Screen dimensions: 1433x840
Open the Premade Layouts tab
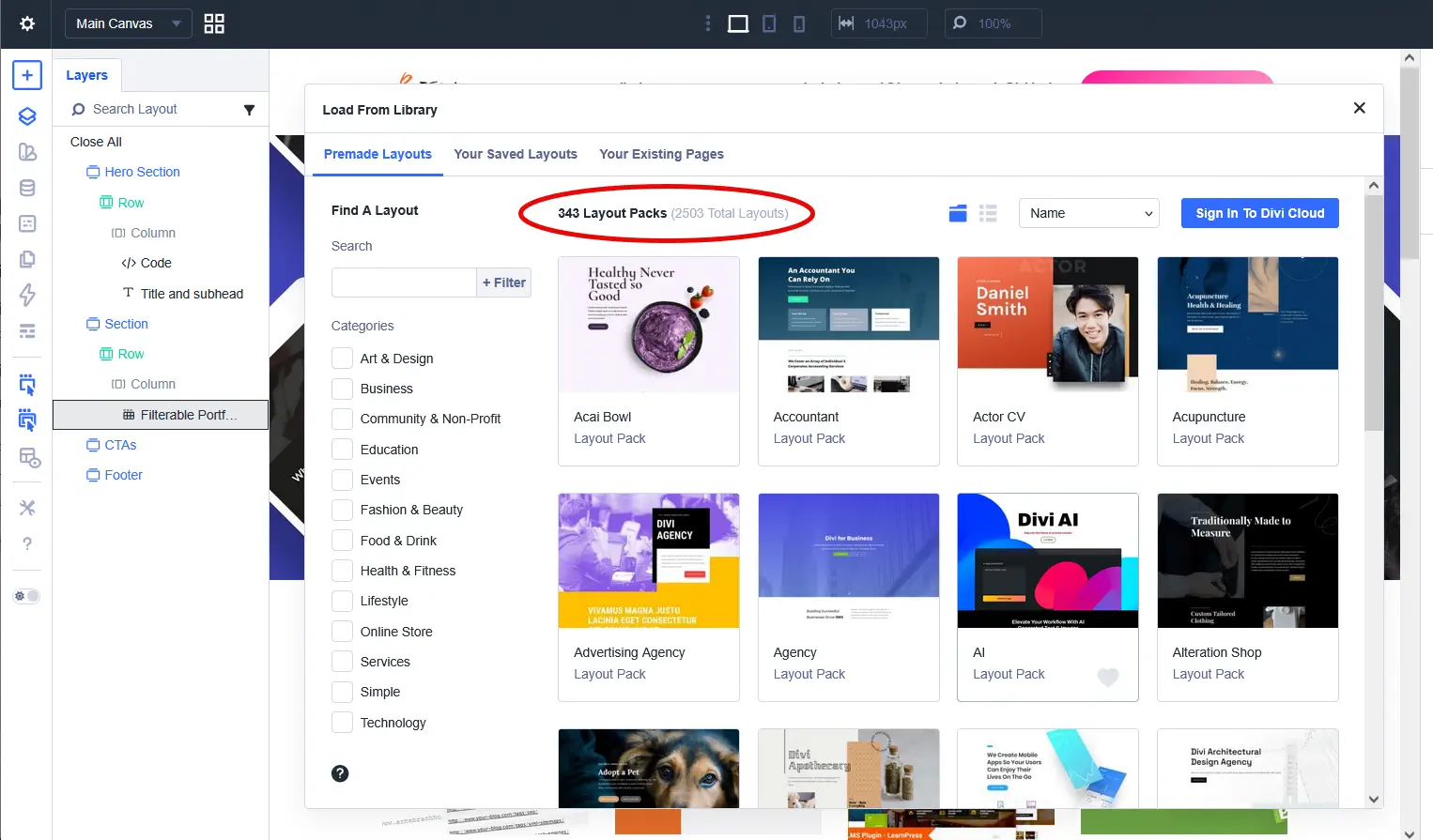click(378, 154)
